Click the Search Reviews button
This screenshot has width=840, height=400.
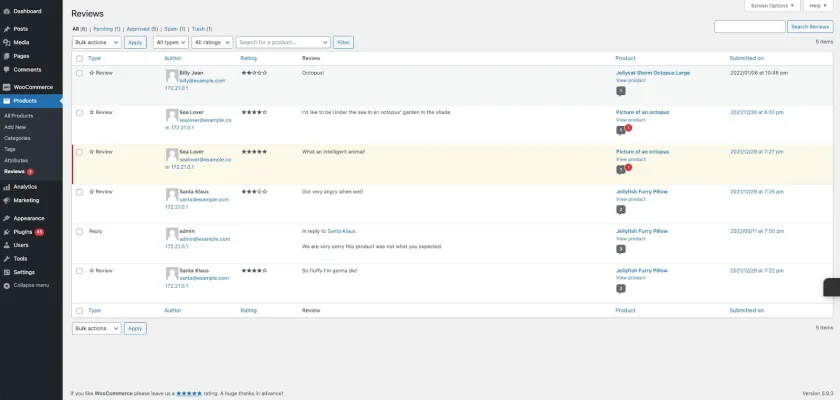(x=810, y=27)
